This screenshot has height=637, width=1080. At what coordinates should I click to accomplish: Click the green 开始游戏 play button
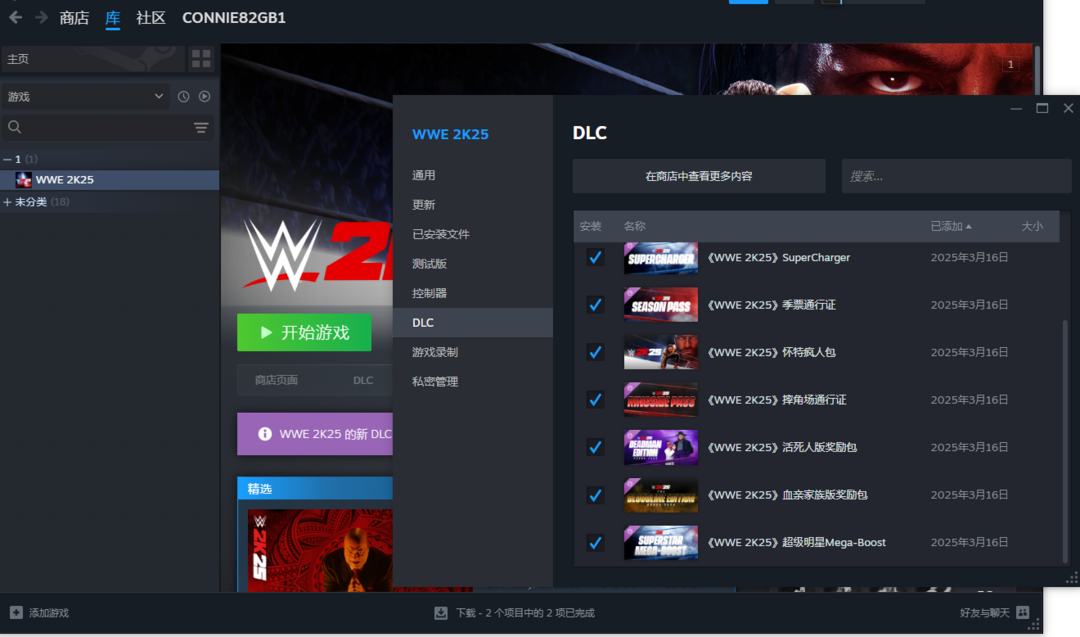[x=304, y=333]
